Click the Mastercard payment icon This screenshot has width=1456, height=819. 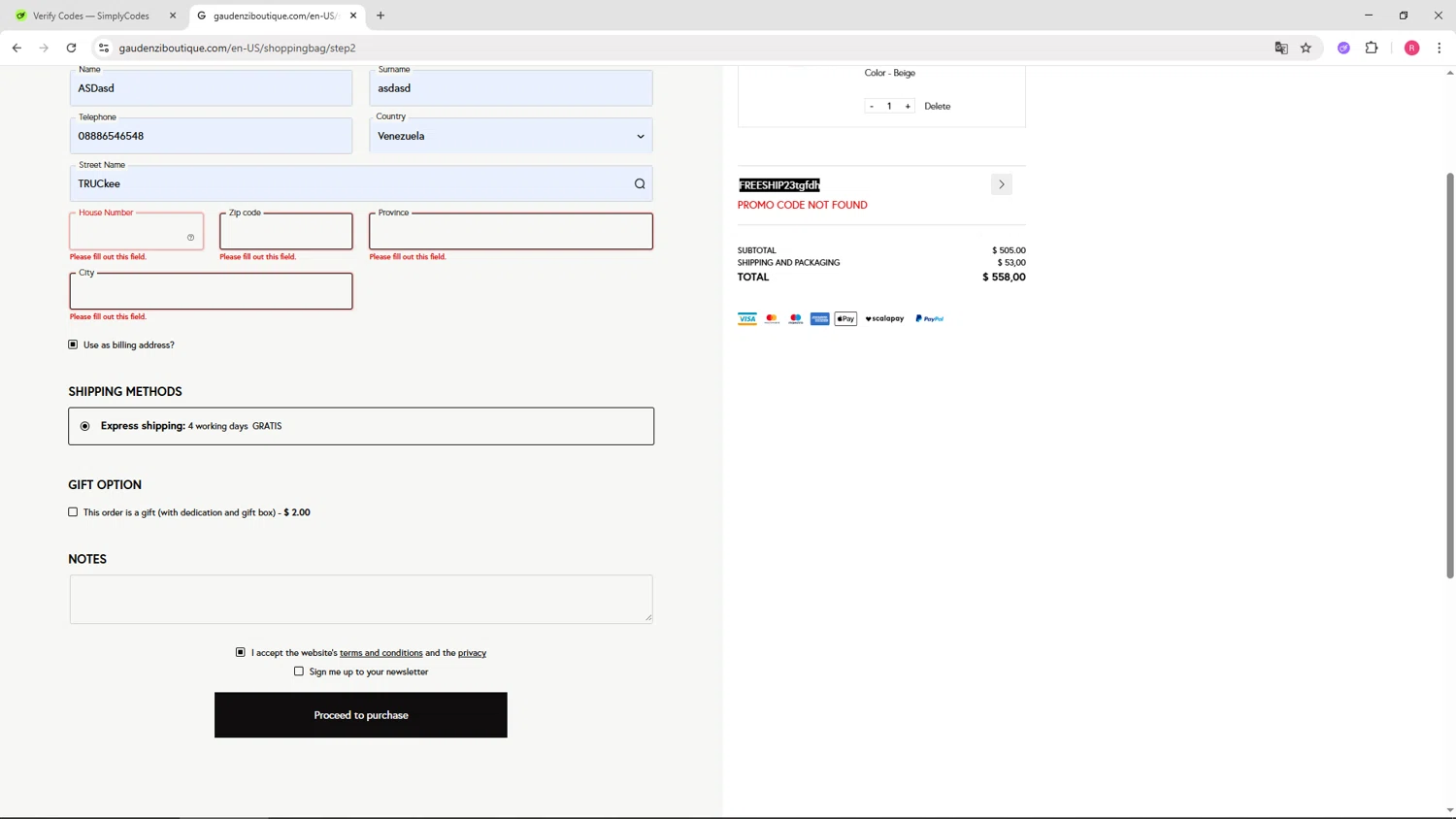click(x=772, y=318)
